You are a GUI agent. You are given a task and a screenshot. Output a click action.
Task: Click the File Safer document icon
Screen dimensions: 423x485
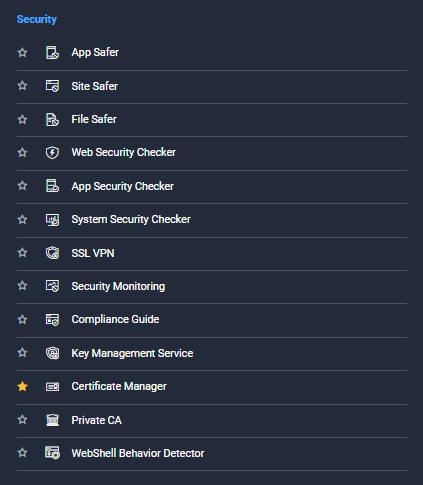52,119
